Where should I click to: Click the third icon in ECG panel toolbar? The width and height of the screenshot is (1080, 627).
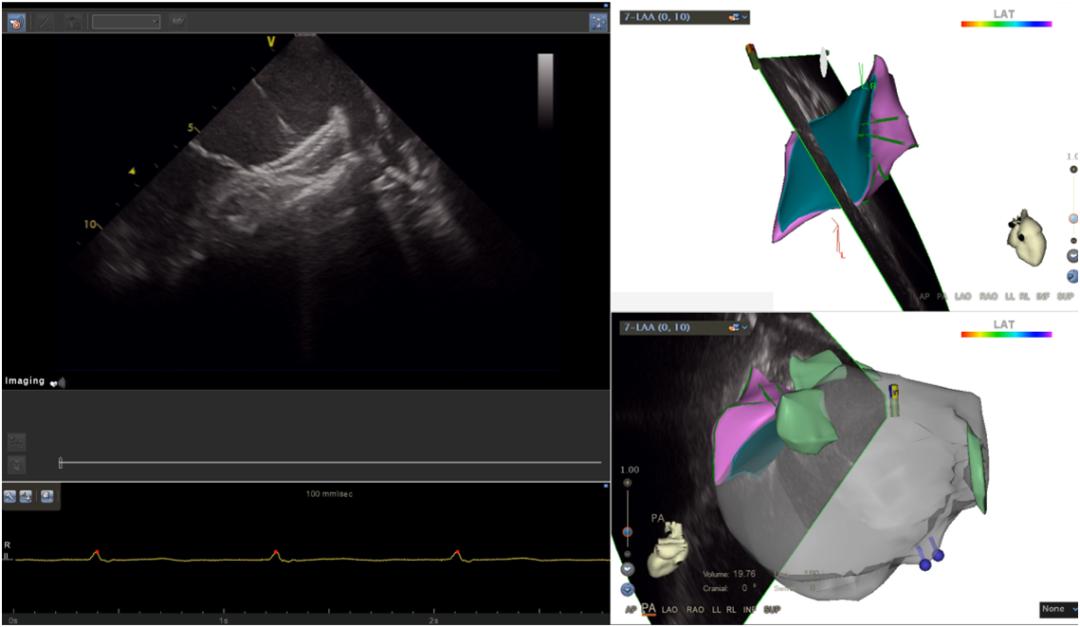point(47,496)
